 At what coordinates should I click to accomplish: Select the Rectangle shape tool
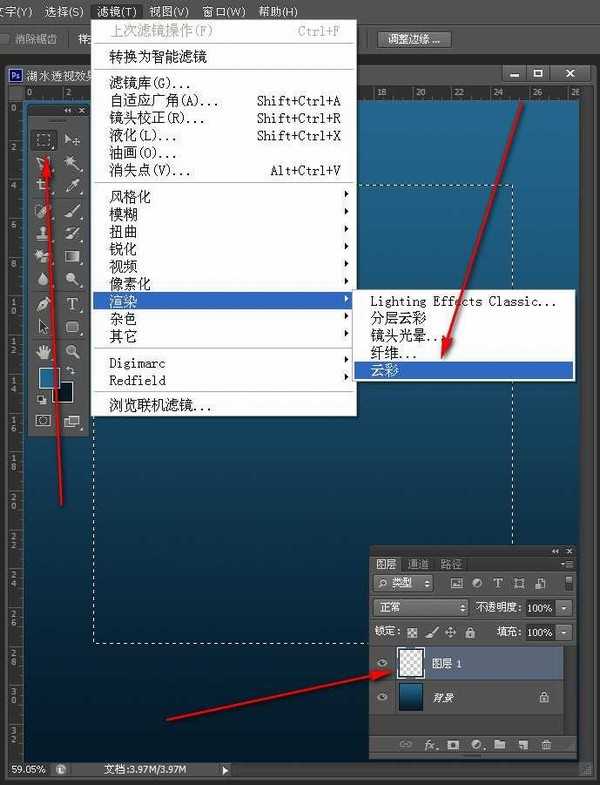(x=72, y=327)
